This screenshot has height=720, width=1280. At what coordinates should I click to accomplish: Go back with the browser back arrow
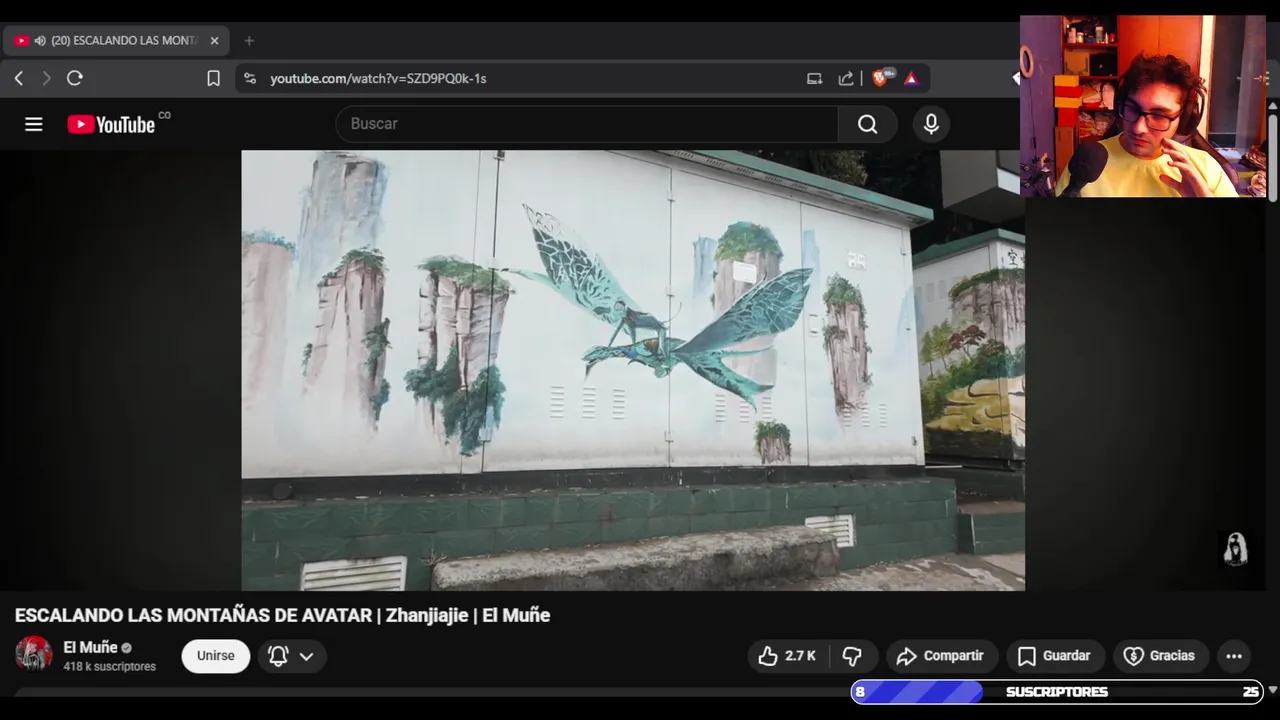(19, 78)
